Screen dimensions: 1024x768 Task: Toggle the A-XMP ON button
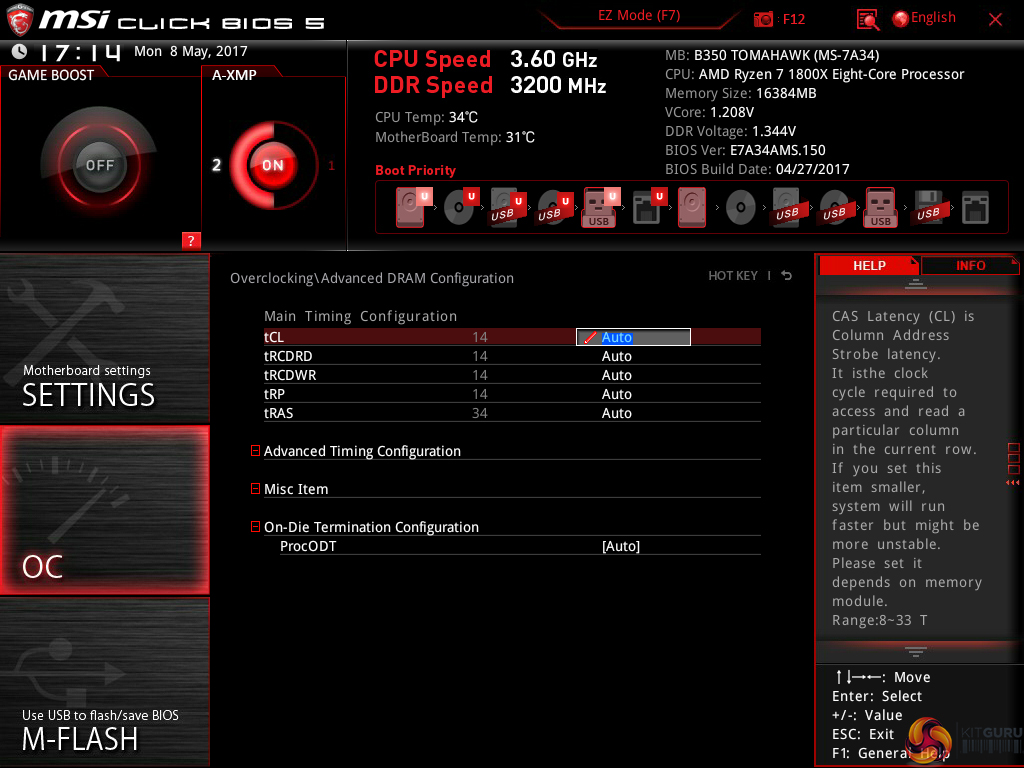pyautogui.click(x=273, y=165)
